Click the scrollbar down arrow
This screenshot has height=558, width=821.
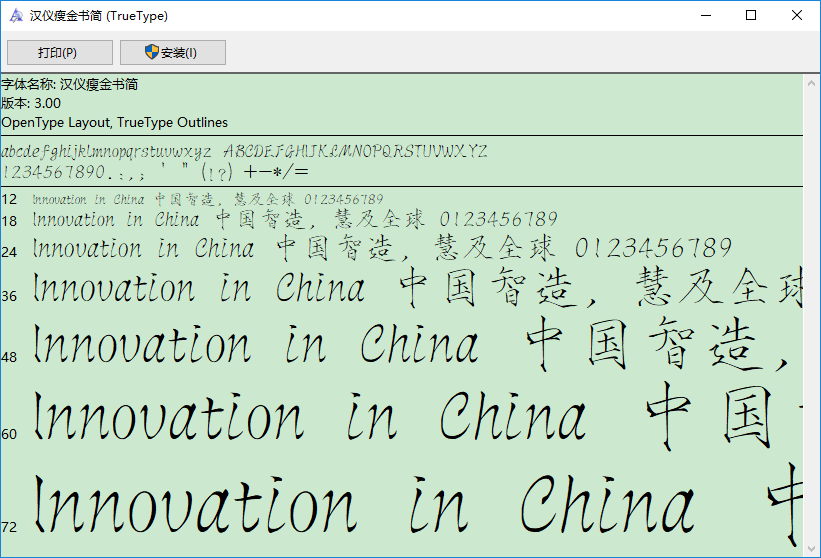click(812, 549)
